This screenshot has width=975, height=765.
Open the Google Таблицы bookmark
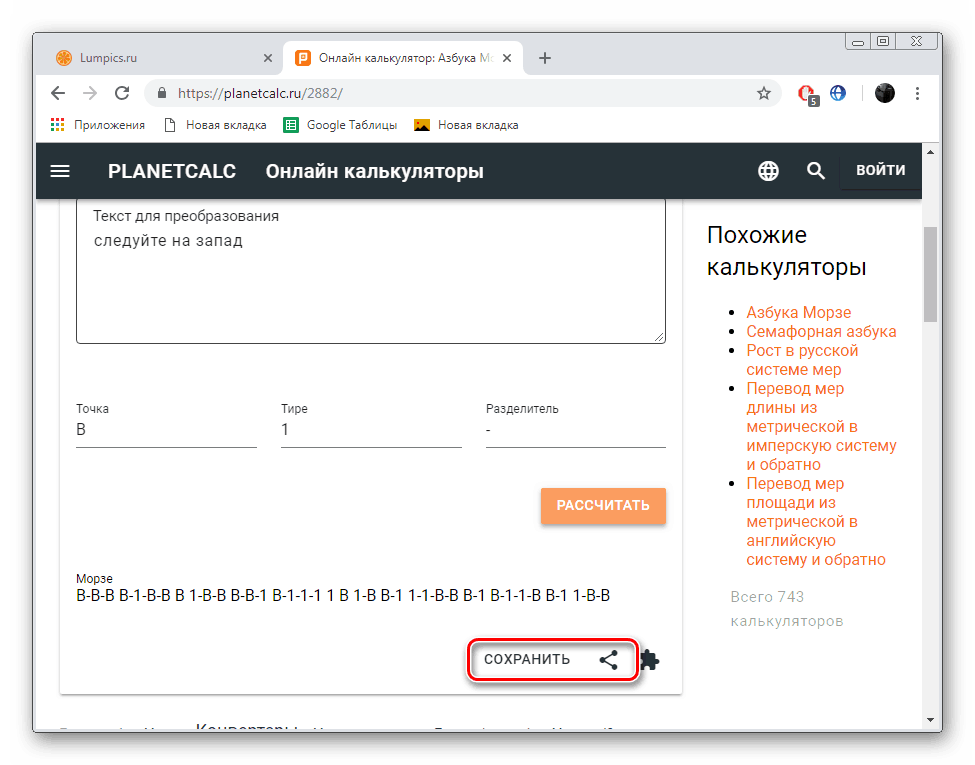[340, 125]
